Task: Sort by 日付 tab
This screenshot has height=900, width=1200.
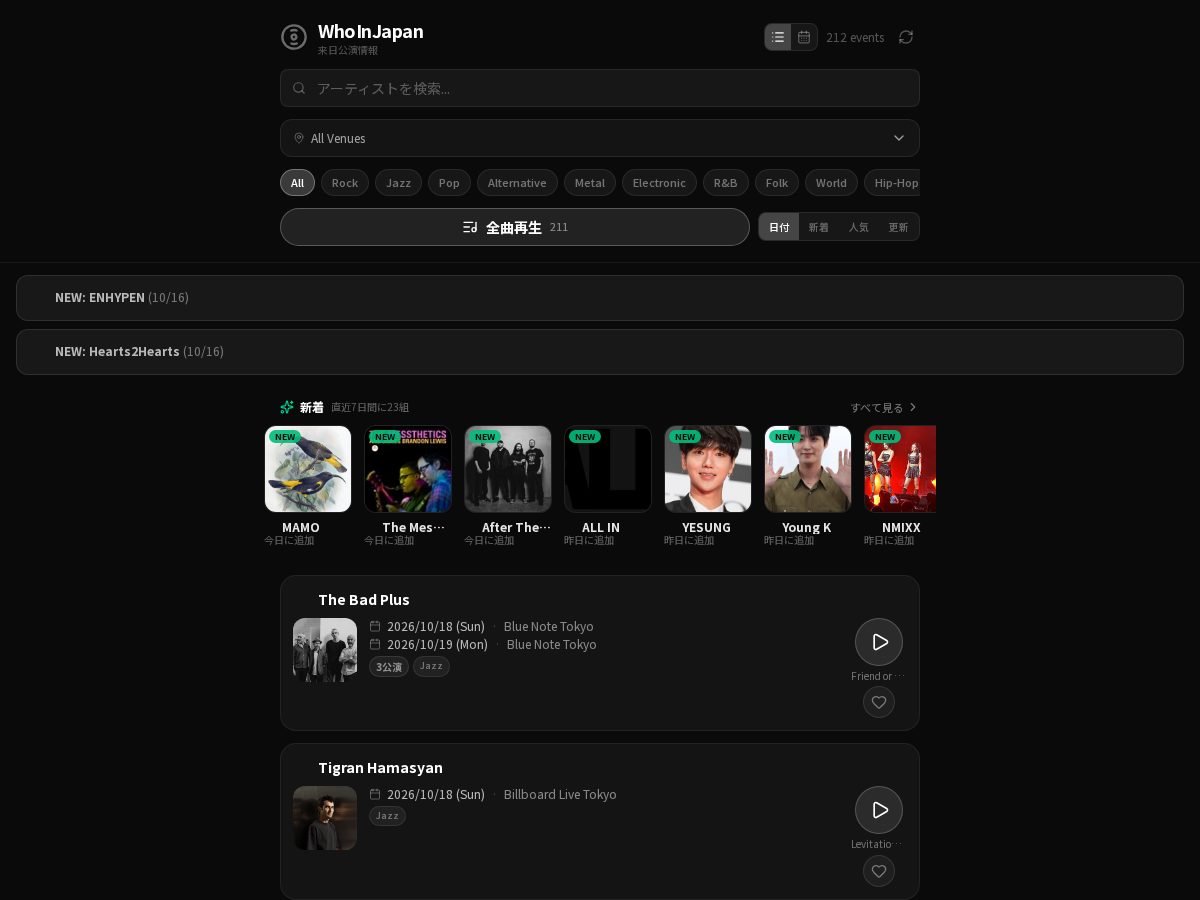Action: 779,227
